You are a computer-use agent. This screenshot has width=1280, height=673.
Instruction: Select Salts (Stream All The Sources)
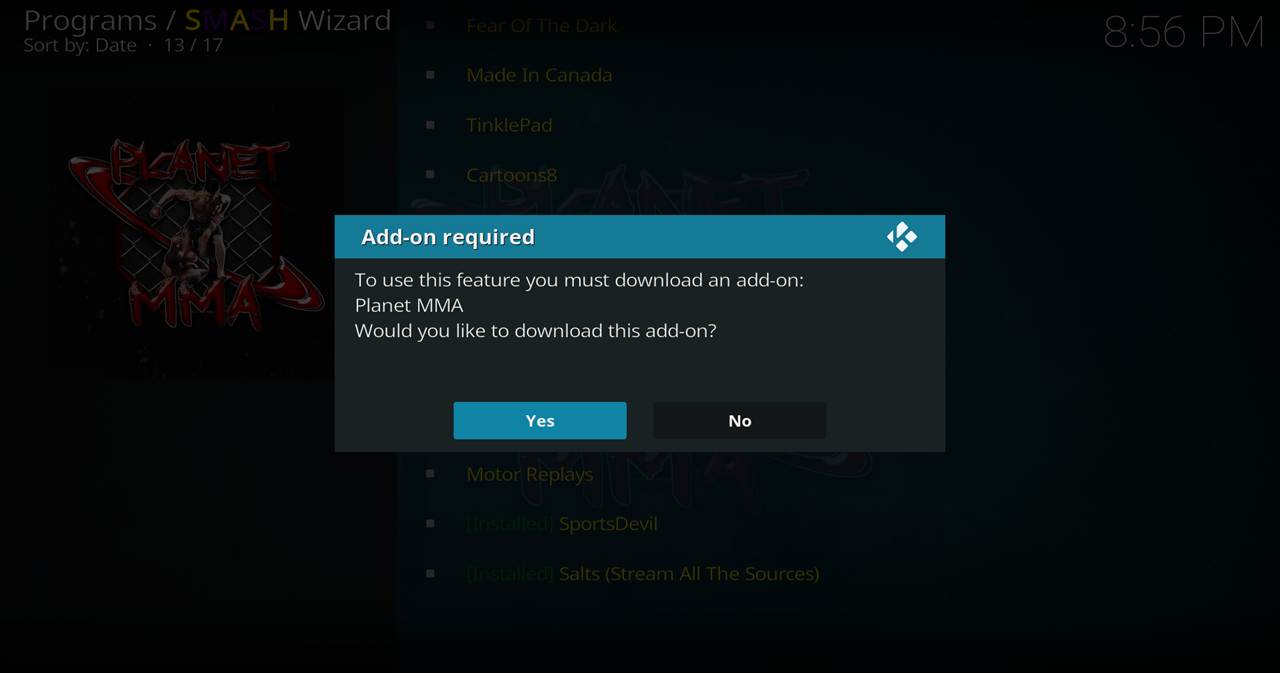(x=643, y=574)
